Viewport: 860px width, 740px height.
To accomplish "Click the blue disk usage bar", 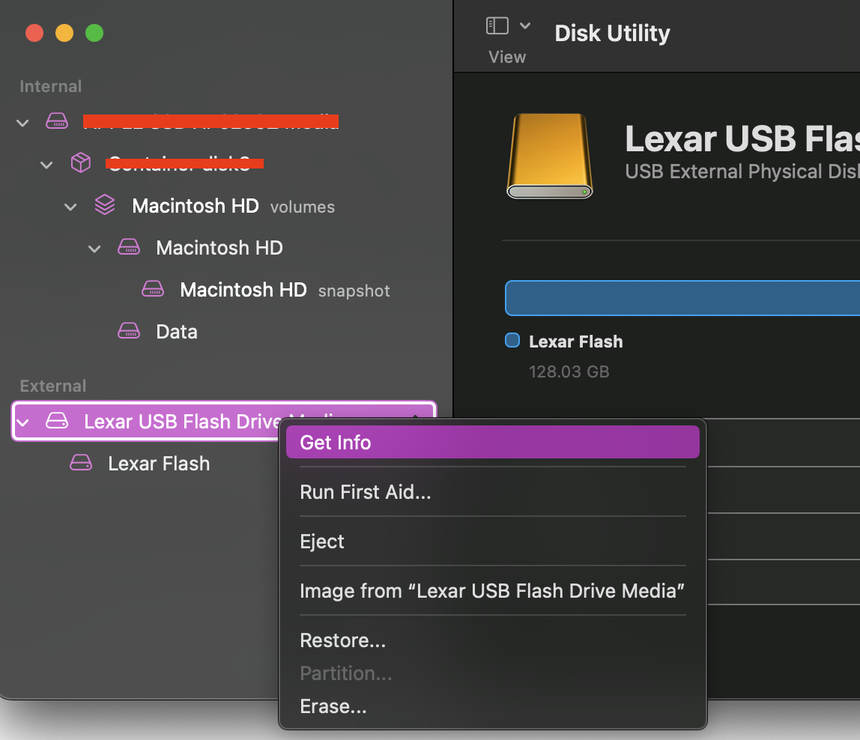I will pyautogui.click(x=682, y=298).
